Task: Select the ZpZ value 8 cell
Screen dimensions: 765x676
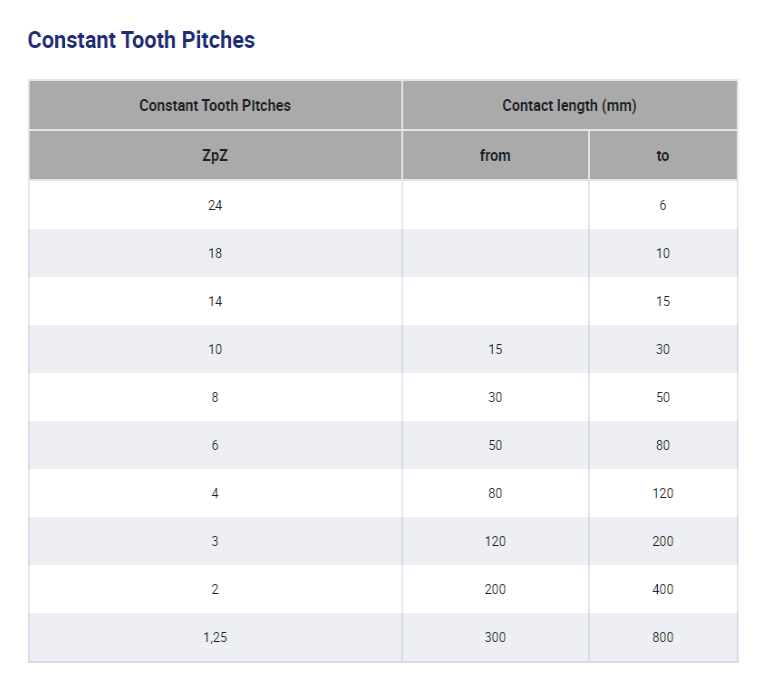Action: tap(215, 397)
